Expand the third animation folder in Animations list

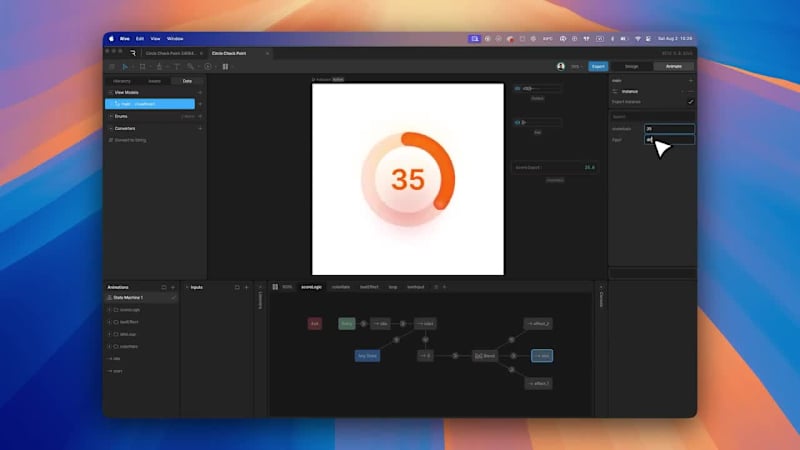[x=109, y=334]
